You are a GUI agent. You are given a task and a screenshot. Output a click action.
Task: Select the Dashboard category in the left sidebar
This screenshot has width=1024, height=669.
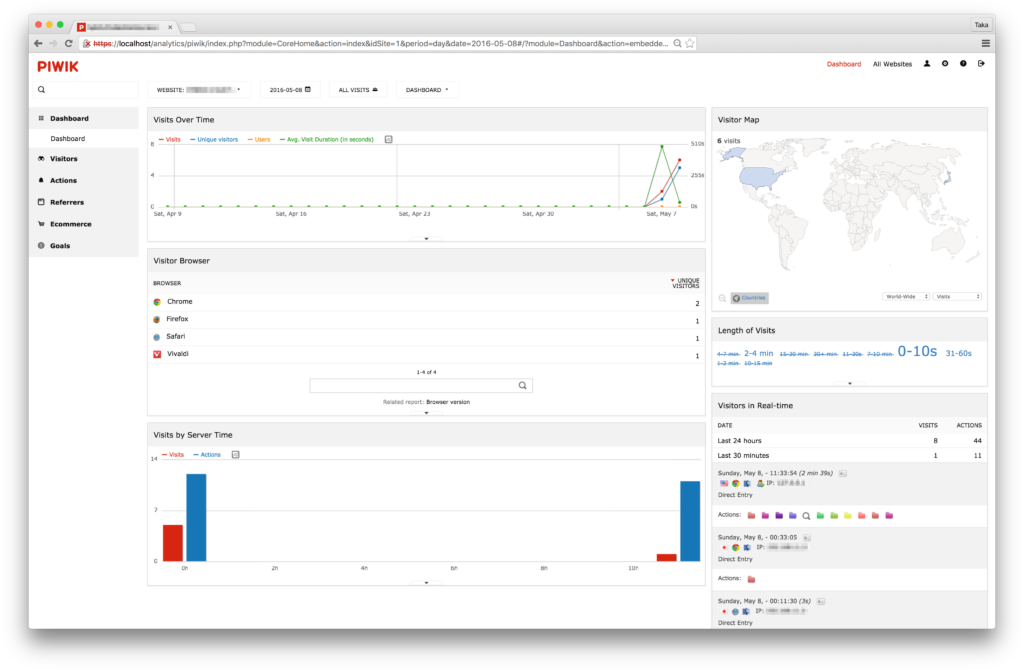[84, 118]
